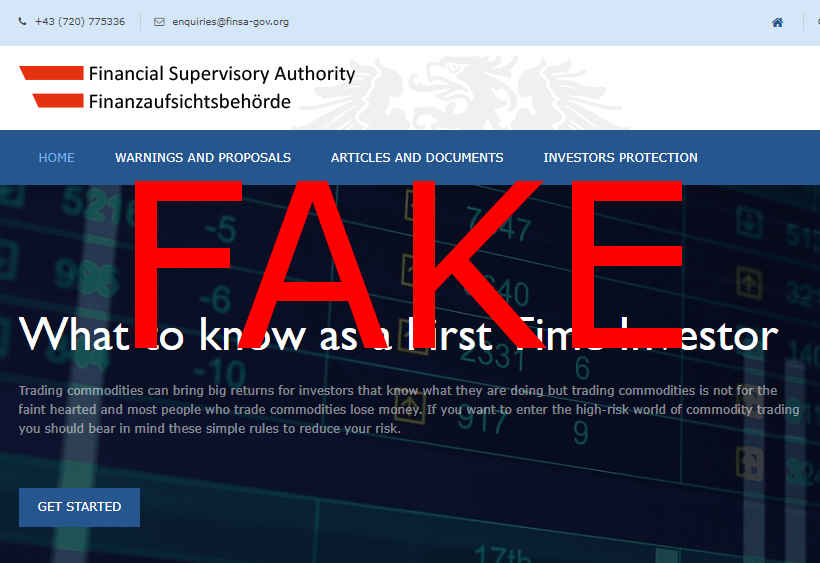Viewport: 820px width, 563px height.
Task: Open the enquiries@finsa-gov.org email link
Action: (x=230, y=22)
